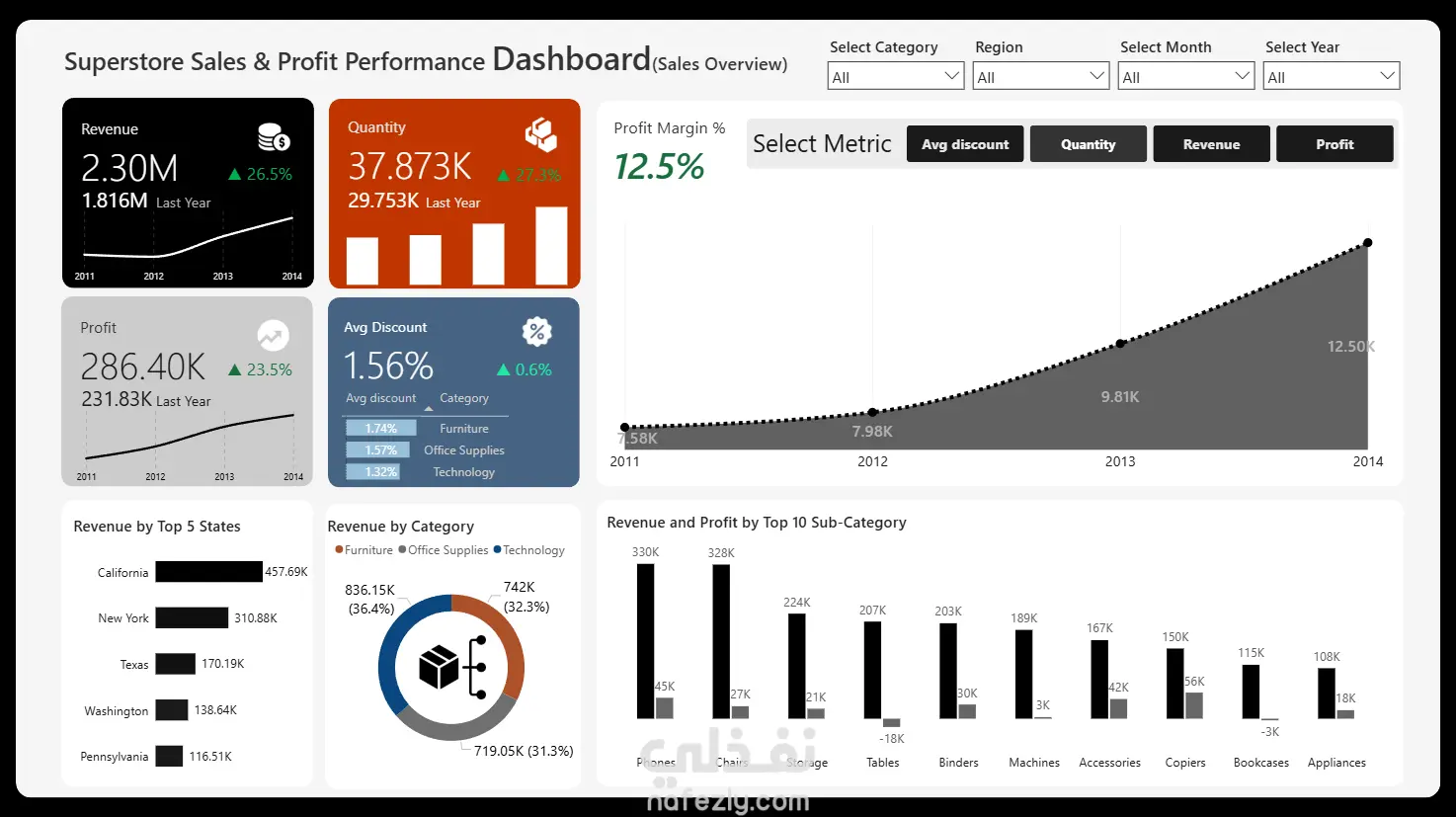Viewport: 1456px width, 817px height.
Task: Click the sort arrow under Category column header
Action: [x=429, y=409]
